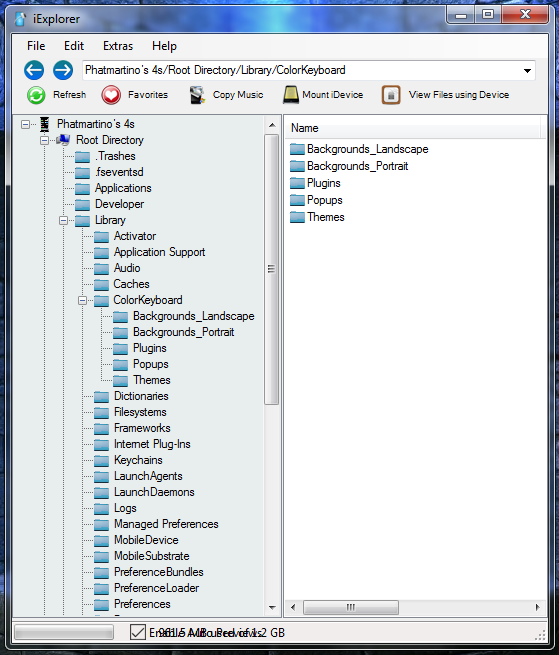This screenshot has height=655, width=559.
Task: Open the Extras menu
Action: [x=118, y=46]
